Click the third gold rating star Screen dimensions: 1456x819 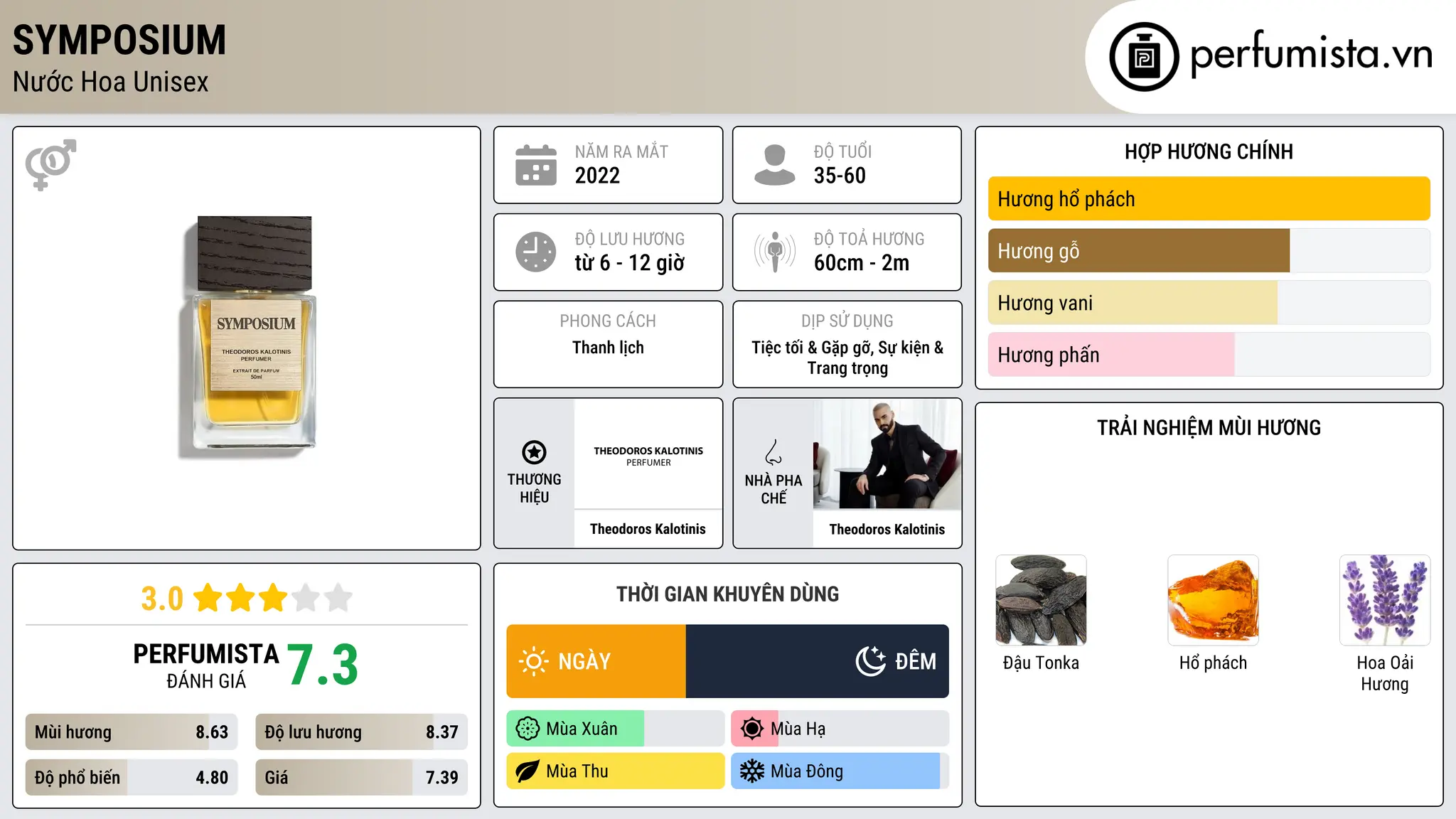point(274,598)
